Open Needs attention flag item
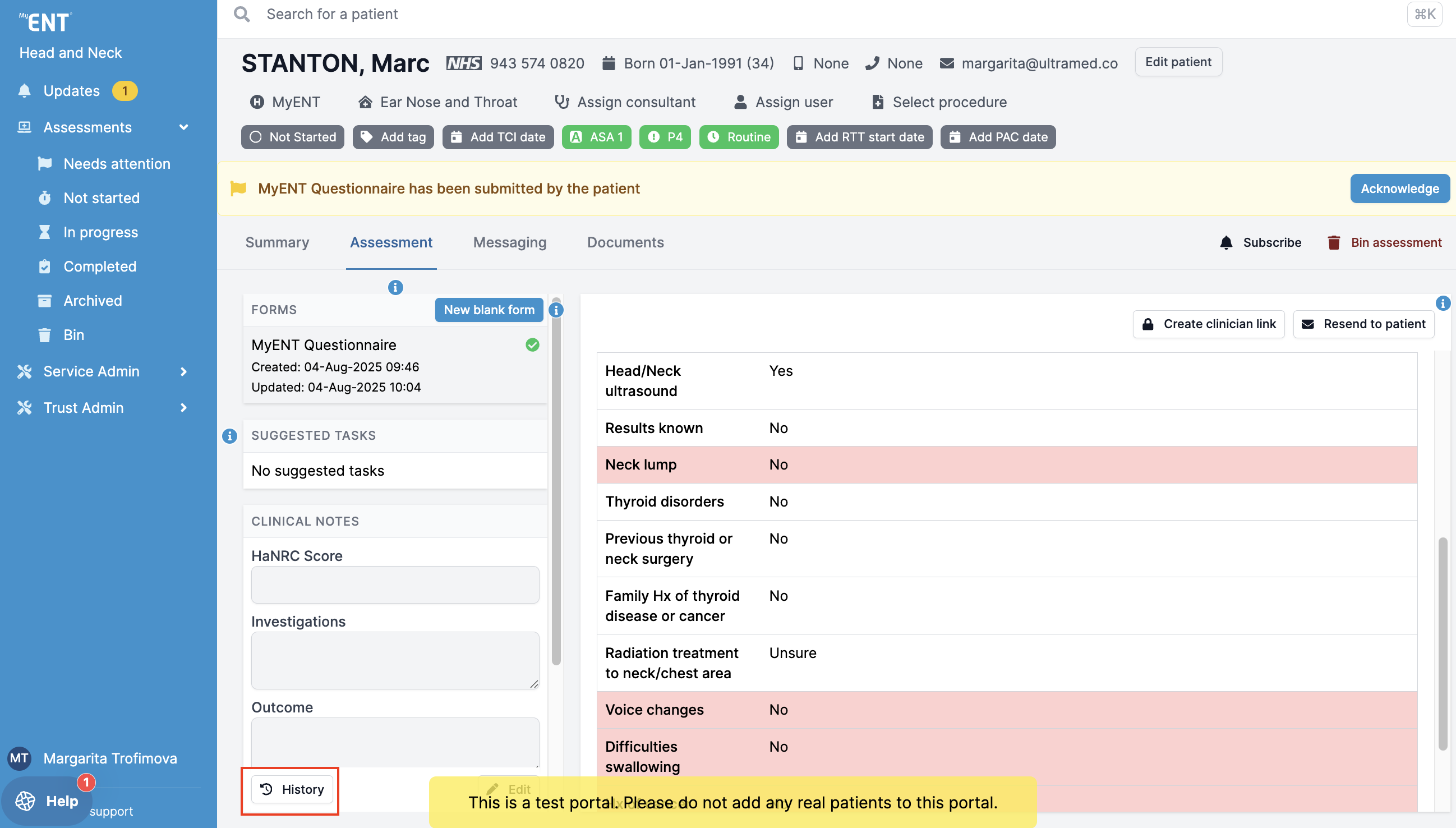Screen dimensions: 1456x828 117,164
